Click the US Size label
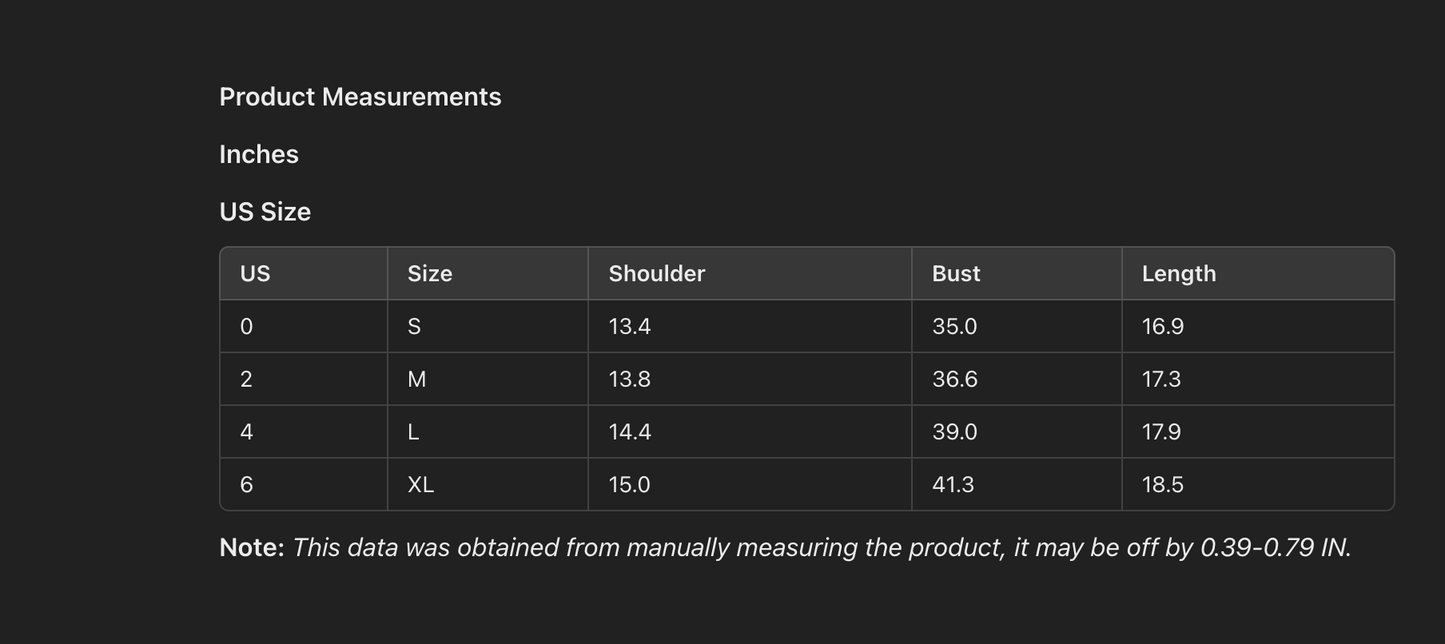 265,212
